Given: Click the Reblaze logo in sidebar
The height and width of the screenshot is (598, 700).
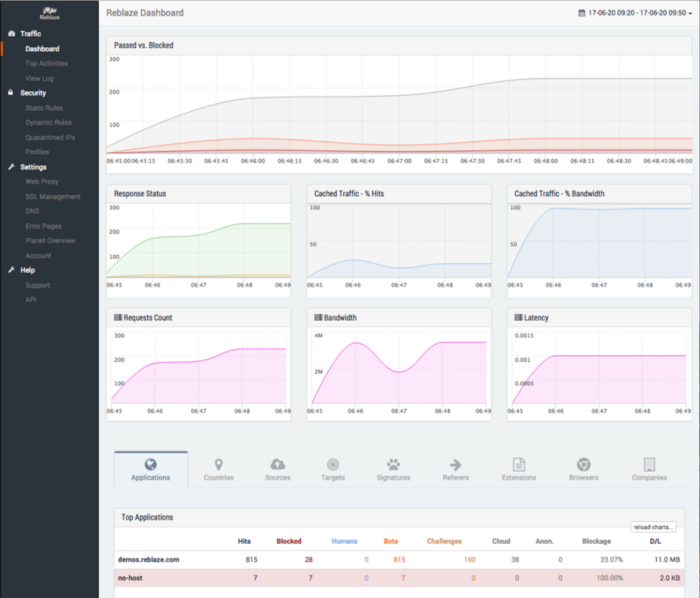Looking at the screenshot, I should [50, 12].
